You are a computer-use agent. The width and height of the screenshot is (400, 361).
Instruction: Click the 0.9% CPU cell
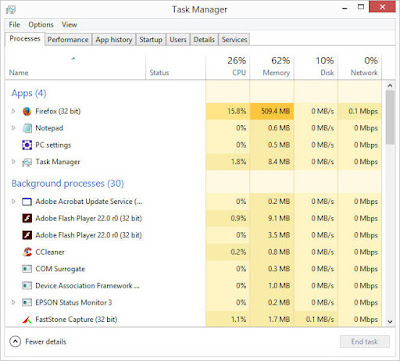click(228, 218)
